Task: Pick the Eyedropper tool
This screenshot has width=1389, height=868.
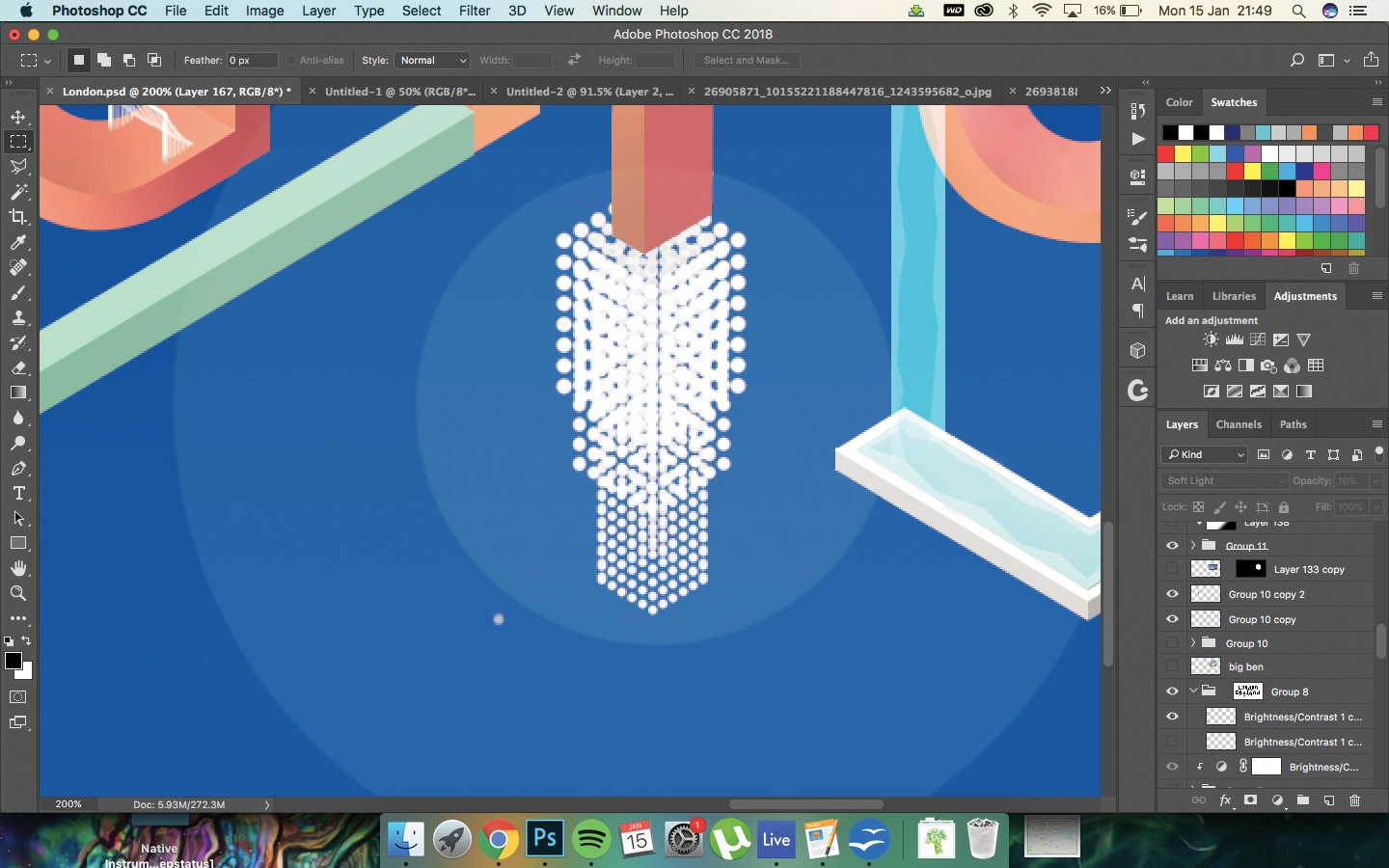Action: pyautogui.click(x=18, y=242)
